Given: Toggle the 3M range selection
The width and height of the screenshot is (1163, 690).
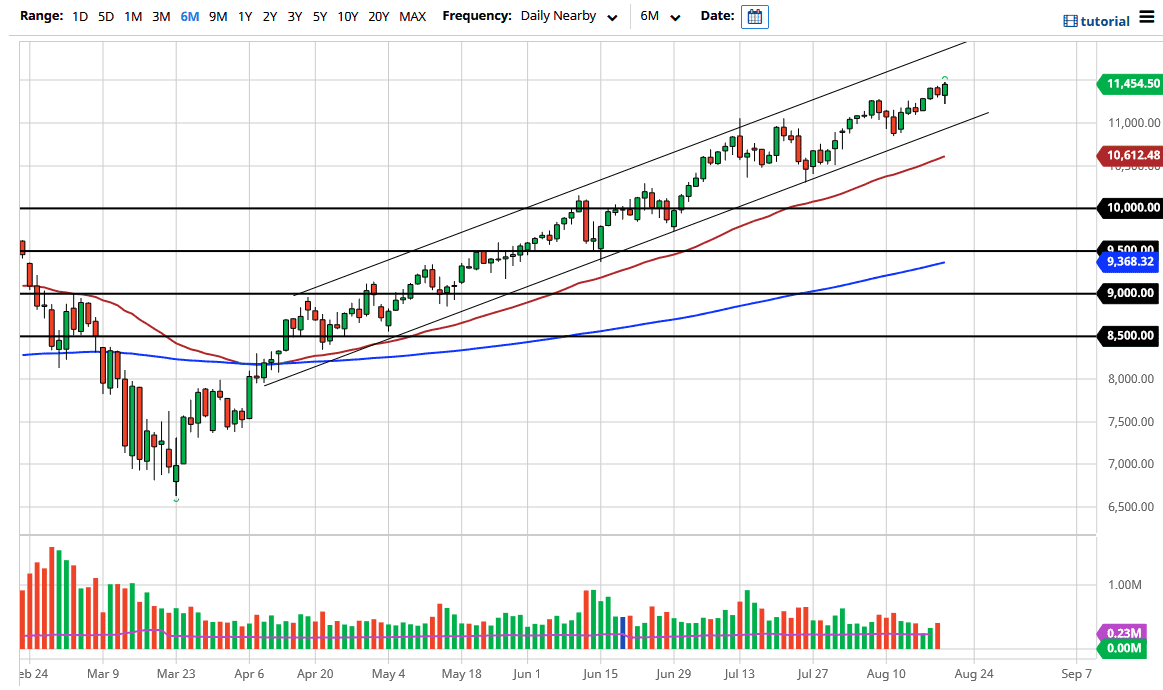Looking at the screenshot, I should tap(161, 17).
